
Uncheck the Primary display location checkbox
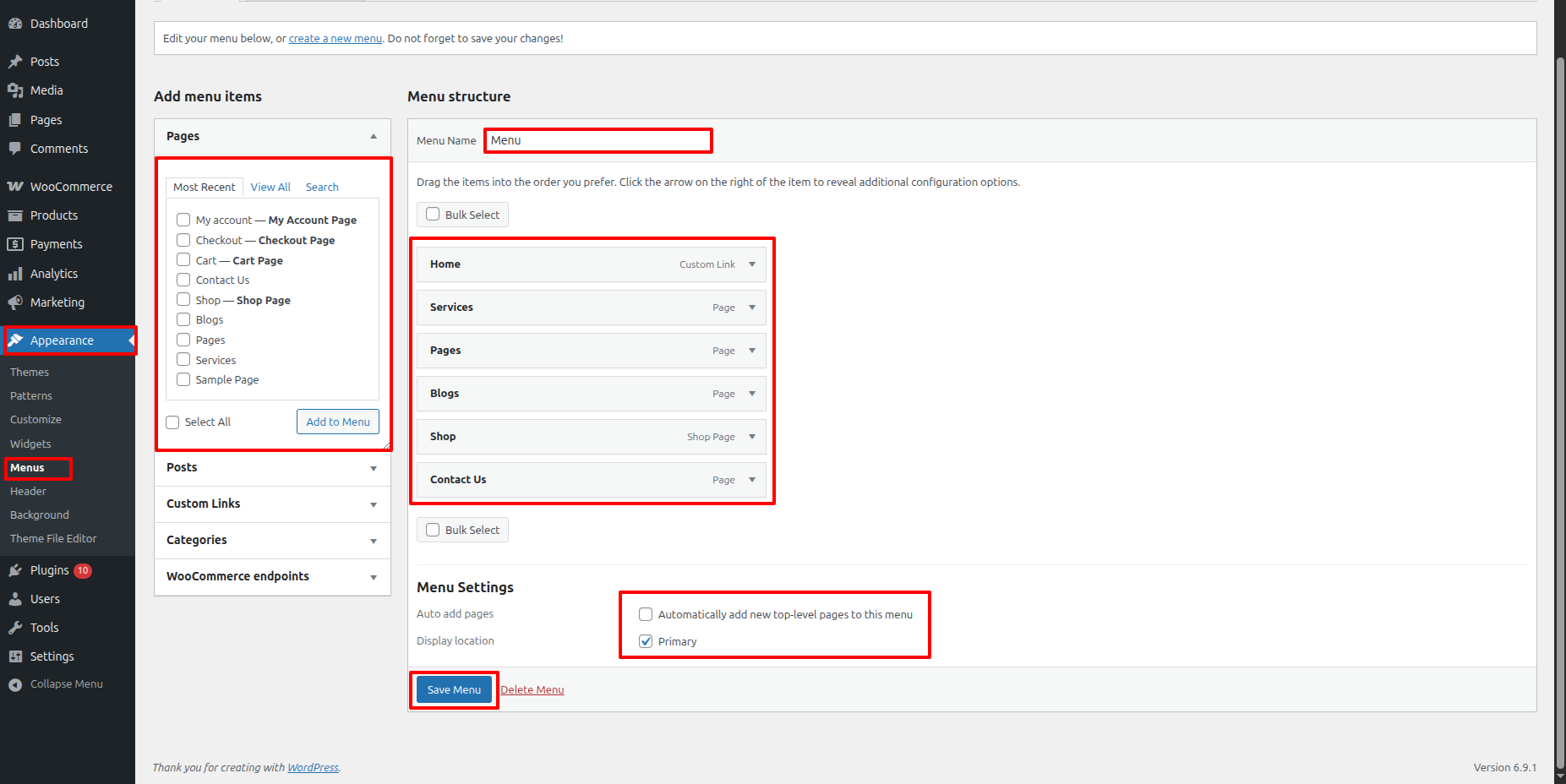tap(646, 641)
